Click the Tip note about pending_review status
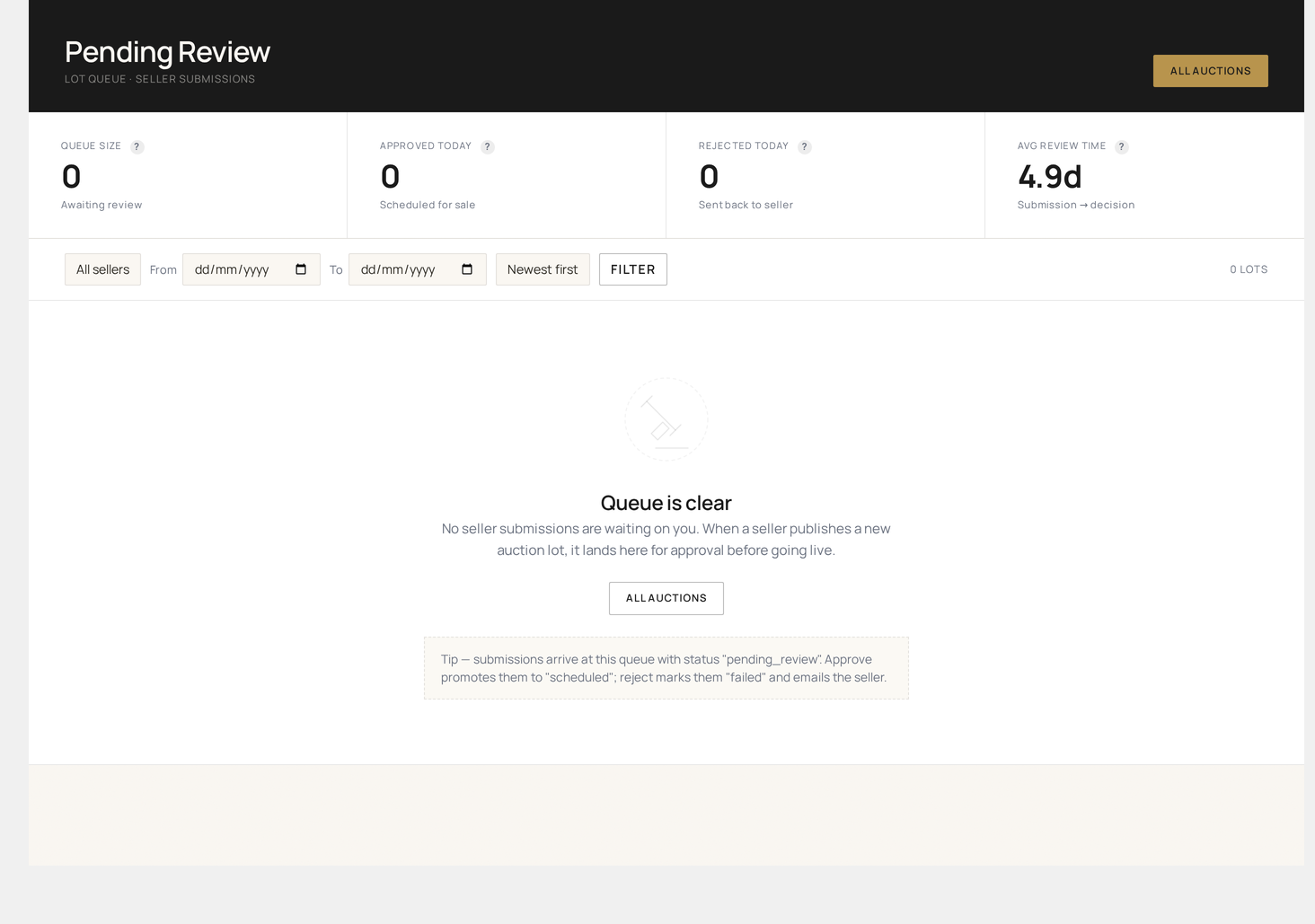 coord(666,668)
